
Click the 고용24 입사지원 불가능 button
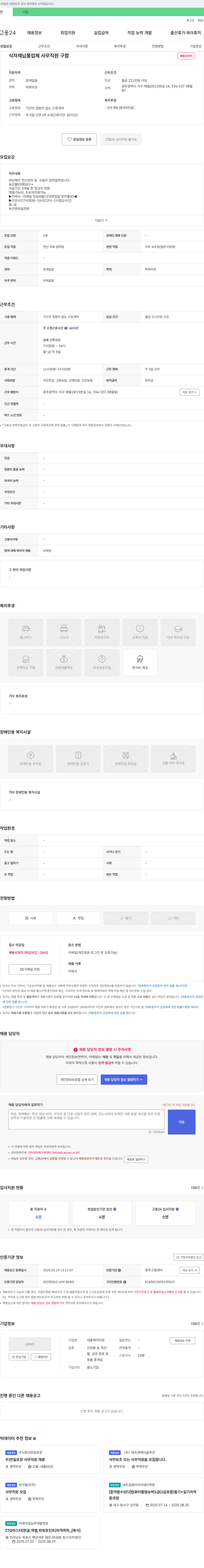pyautogui.click(x=121, y=139)
